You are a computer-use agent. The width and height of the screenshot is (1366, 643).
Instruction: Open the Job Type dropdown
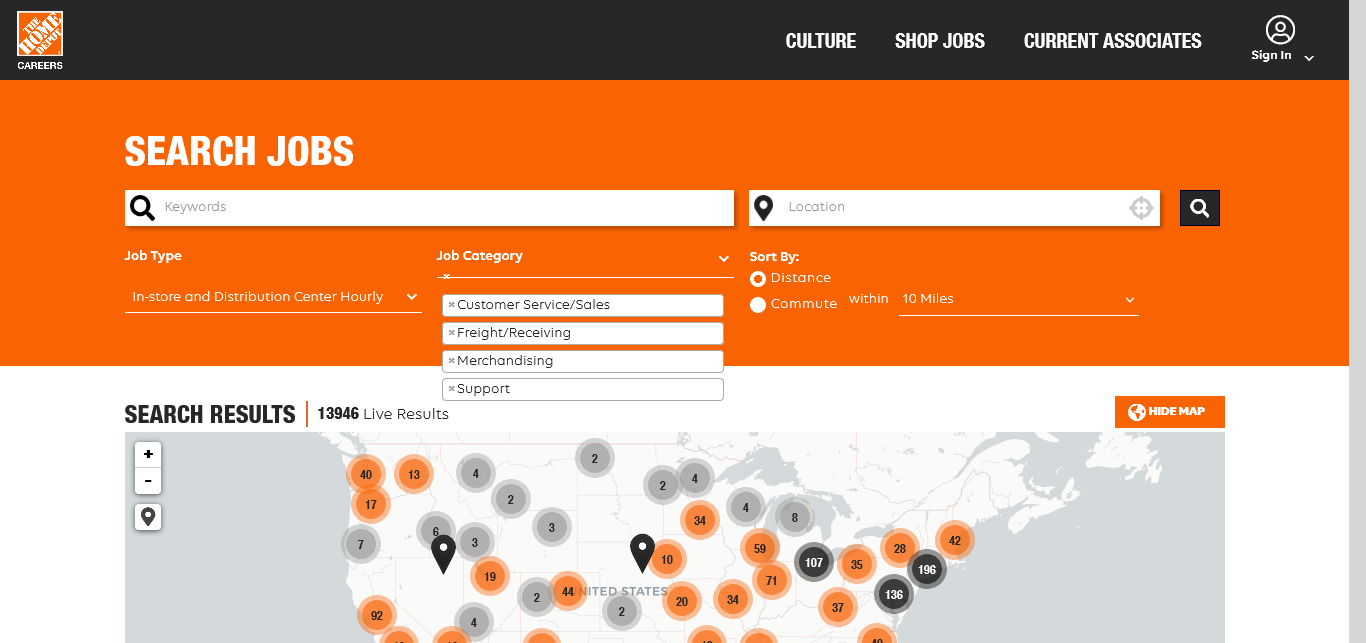pyautogui.click(x=273, y=297)
